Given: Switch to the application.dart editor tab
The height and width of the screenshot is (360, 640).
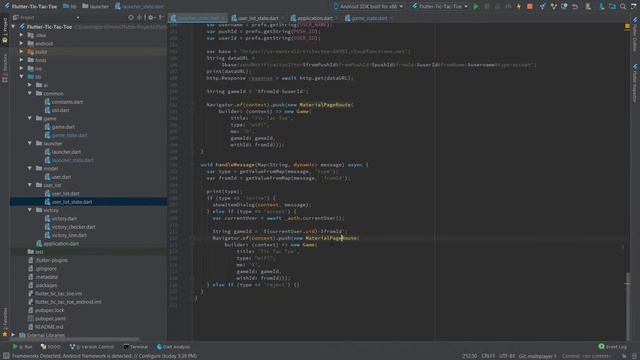Looking at the screenshot, I should coord(313,18).
